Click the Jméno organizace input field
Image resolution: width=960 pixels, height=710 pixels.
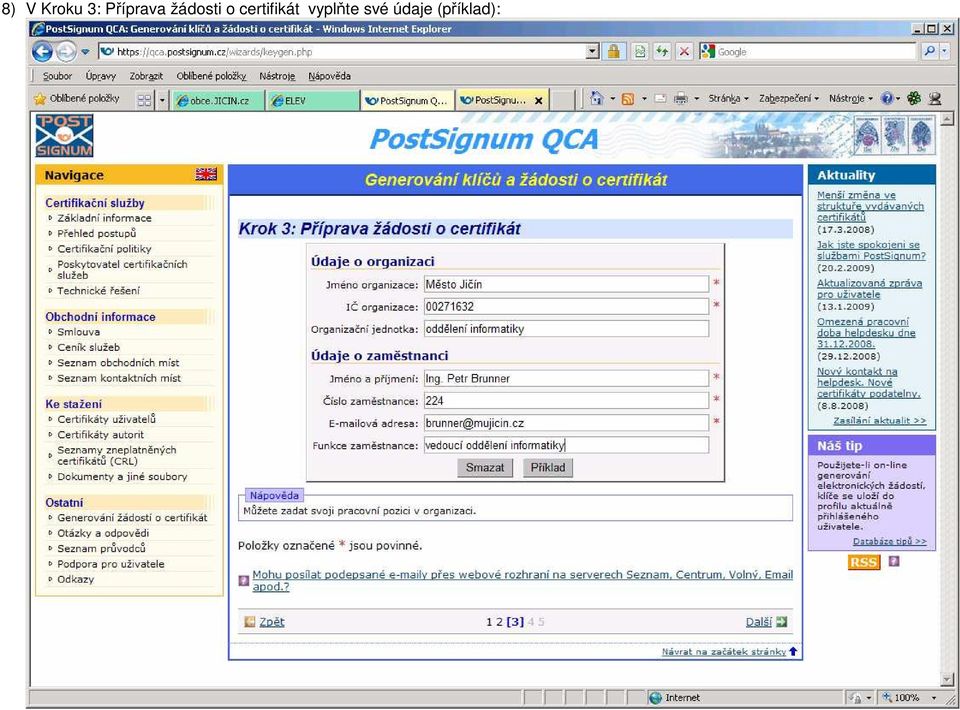point(566,284)
